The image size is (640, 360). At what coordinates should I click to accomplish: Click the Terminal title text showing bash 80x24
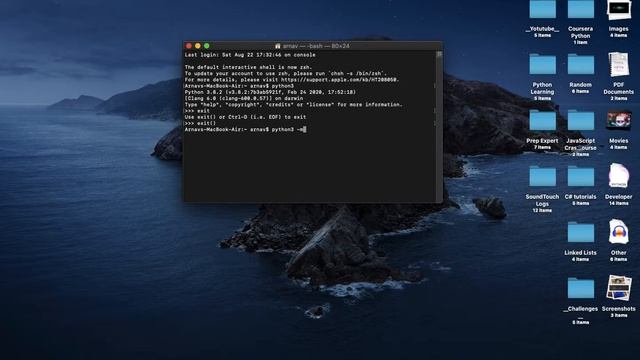316,46
